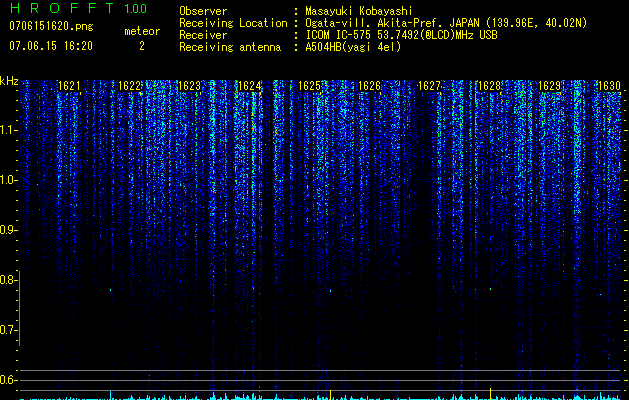This screenshot has width=629, height=400.
Task: Click the Receiving antenna label
Action: 230,47
